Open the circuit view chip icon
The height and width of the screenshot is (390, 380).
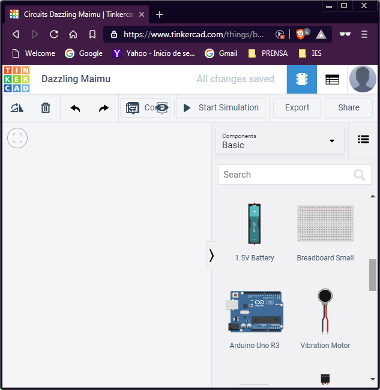[302, 79]
